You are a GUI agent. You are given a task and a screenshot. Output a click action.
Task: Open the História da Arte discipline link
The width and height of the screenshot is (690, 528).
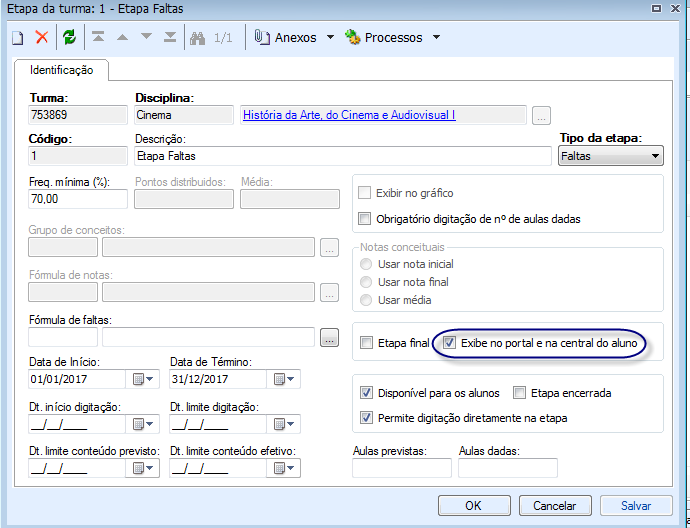349,115
